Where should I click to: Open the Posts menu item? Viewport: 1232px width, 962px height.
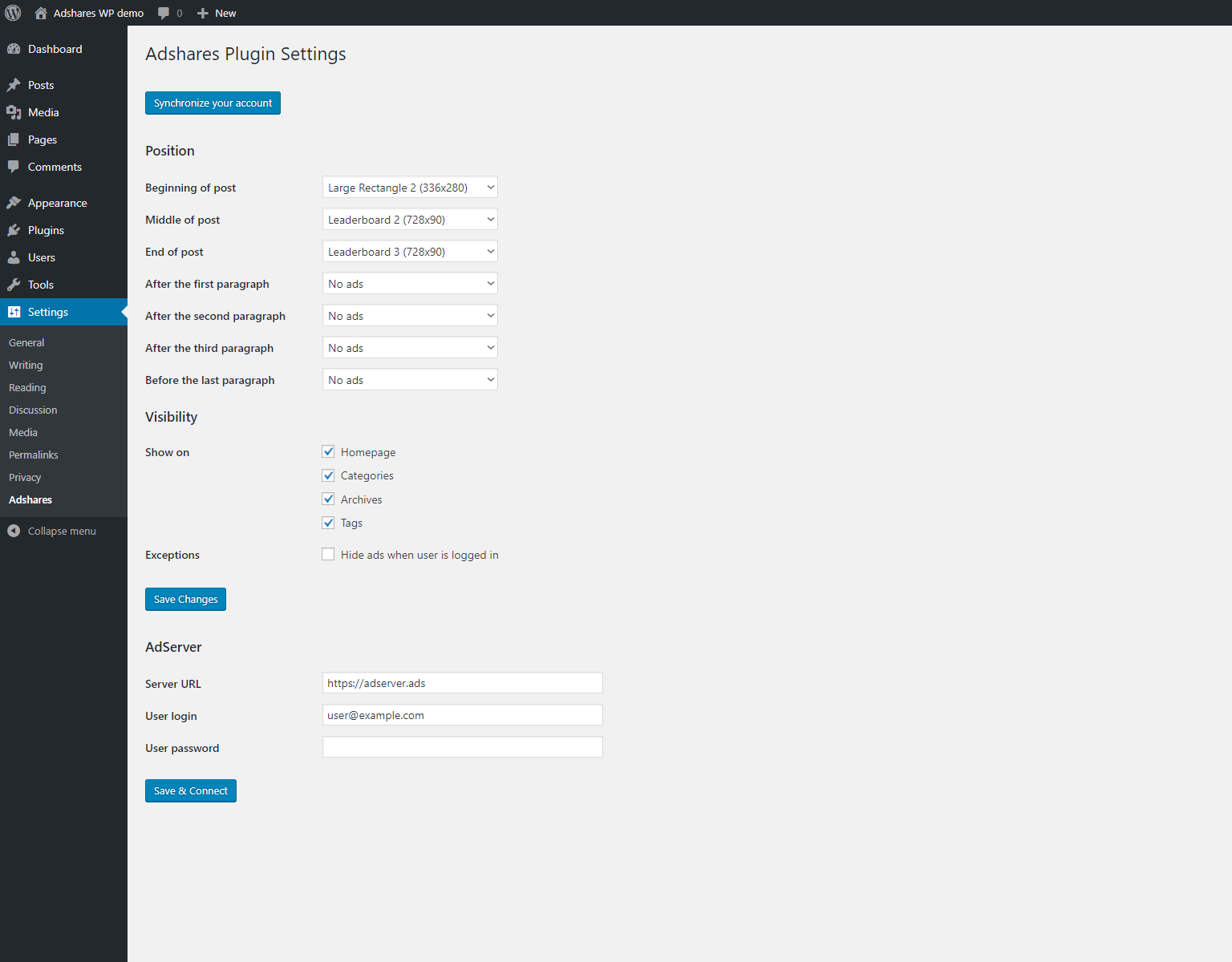(63, 85)
